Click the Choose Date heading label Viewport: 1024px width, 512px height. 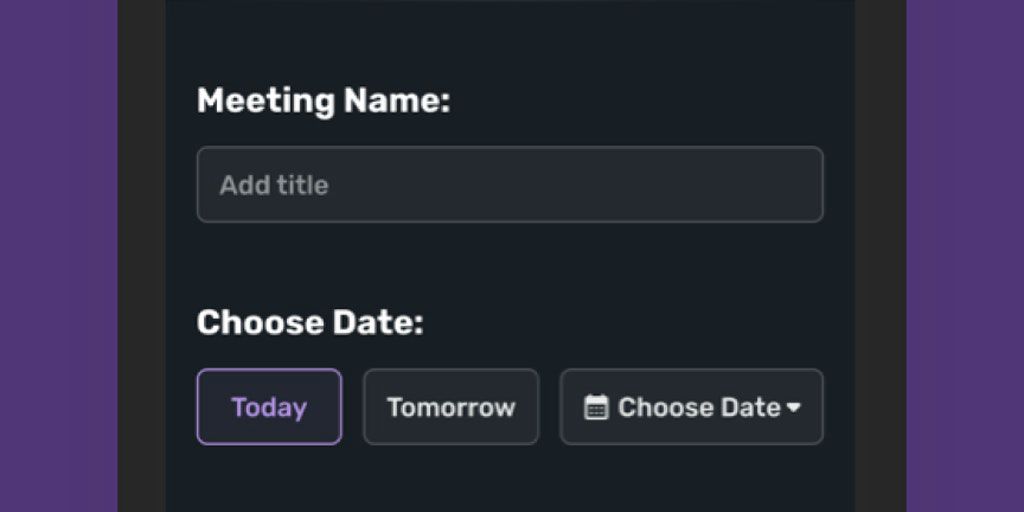(x=310, y=323)
